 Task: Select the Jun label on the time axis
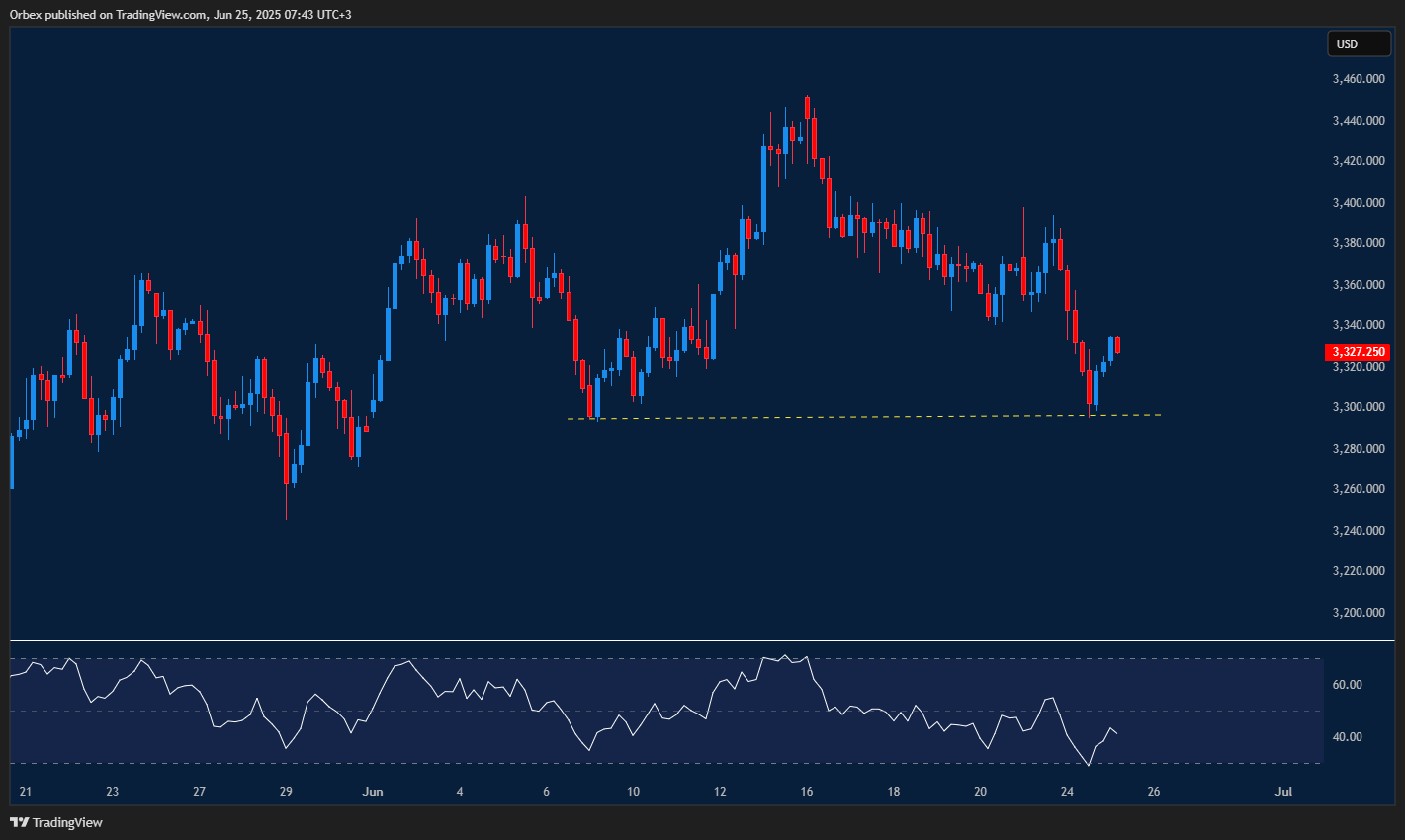[x=373, y=791]
